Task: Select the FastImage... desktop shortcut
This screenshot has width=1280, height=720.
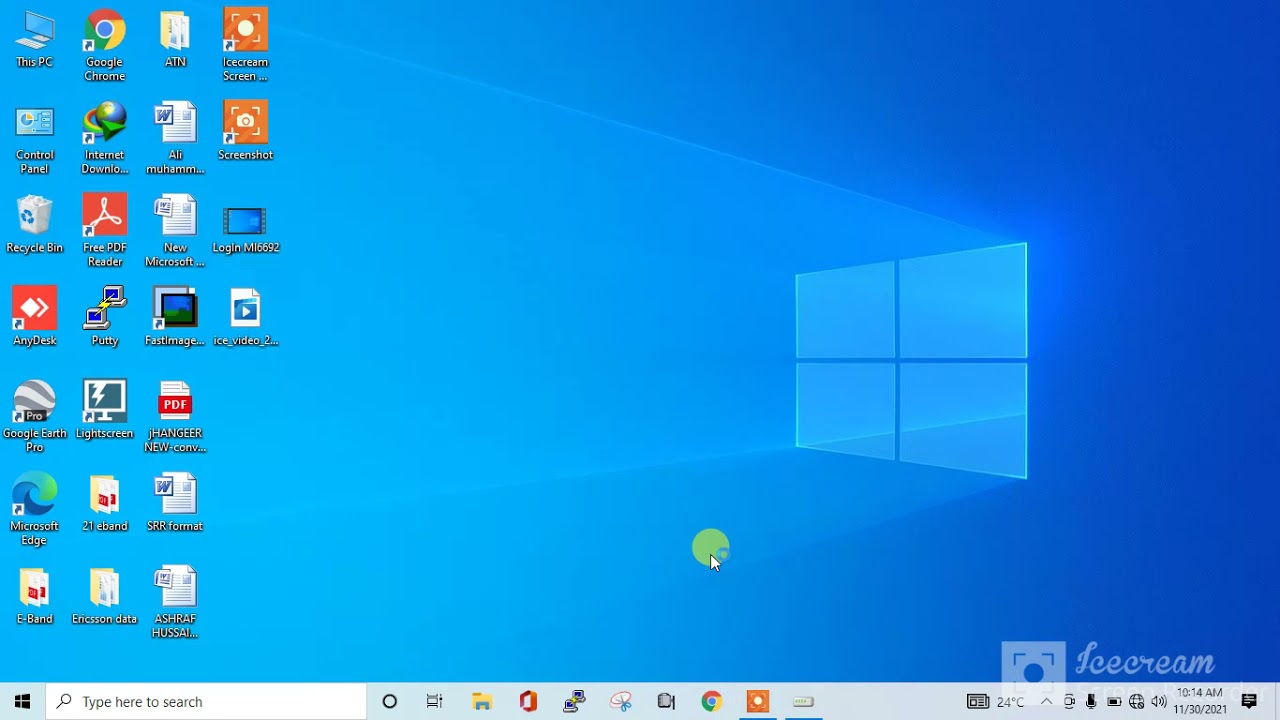Action: pyautogui.click(x=175, y=318)
